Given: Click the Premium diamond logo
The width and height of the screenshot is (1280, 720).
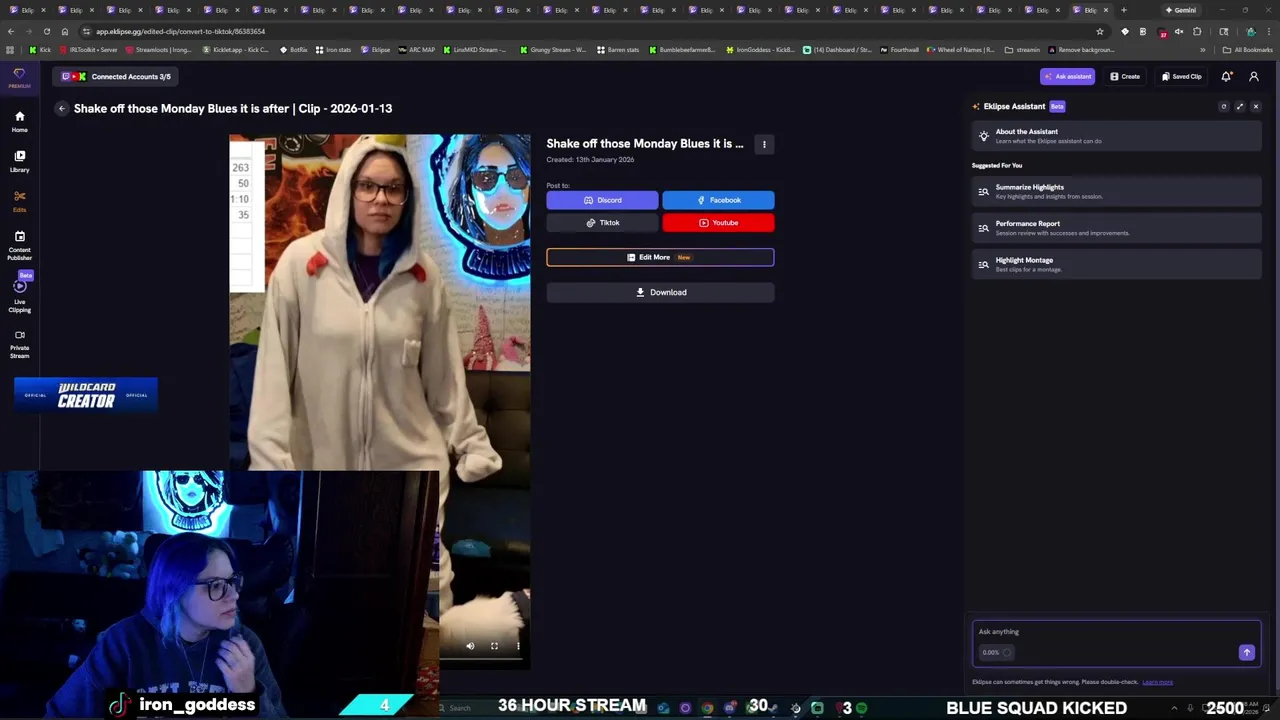Looking at the screenshot, I should tap(19, 77).
